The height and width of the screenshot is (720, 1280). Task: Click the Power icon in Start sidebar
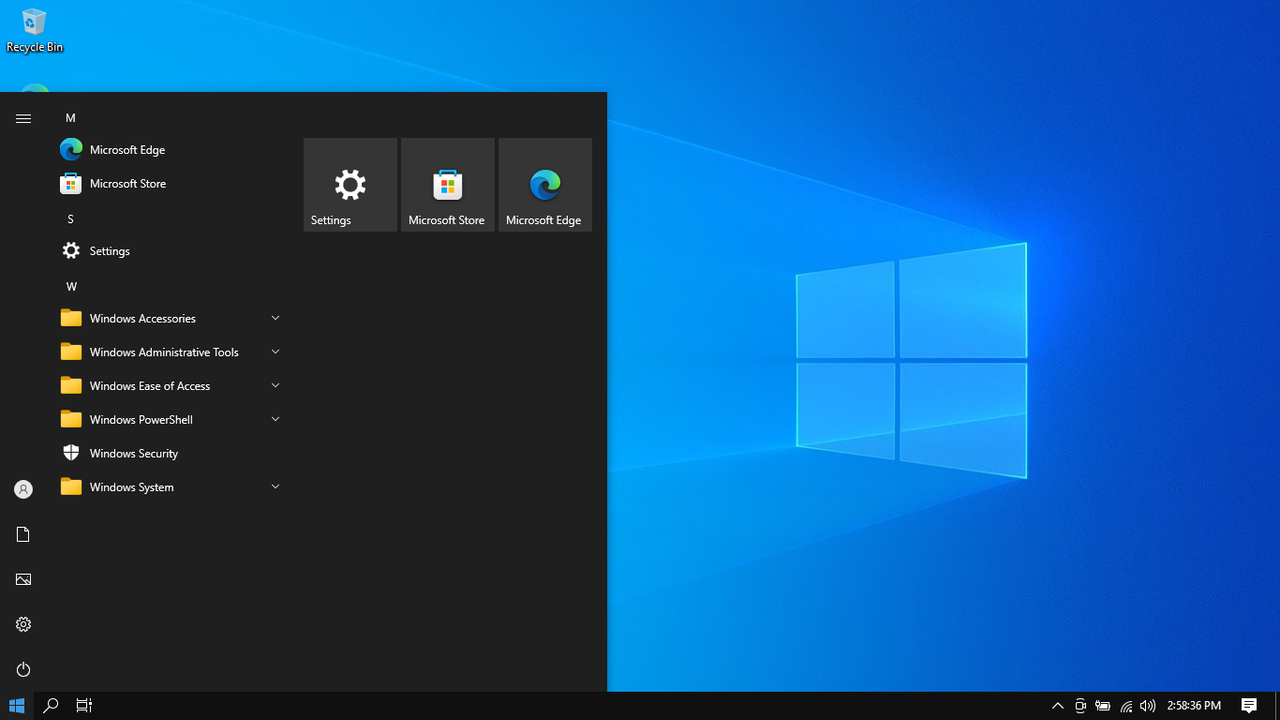(23, 669)
